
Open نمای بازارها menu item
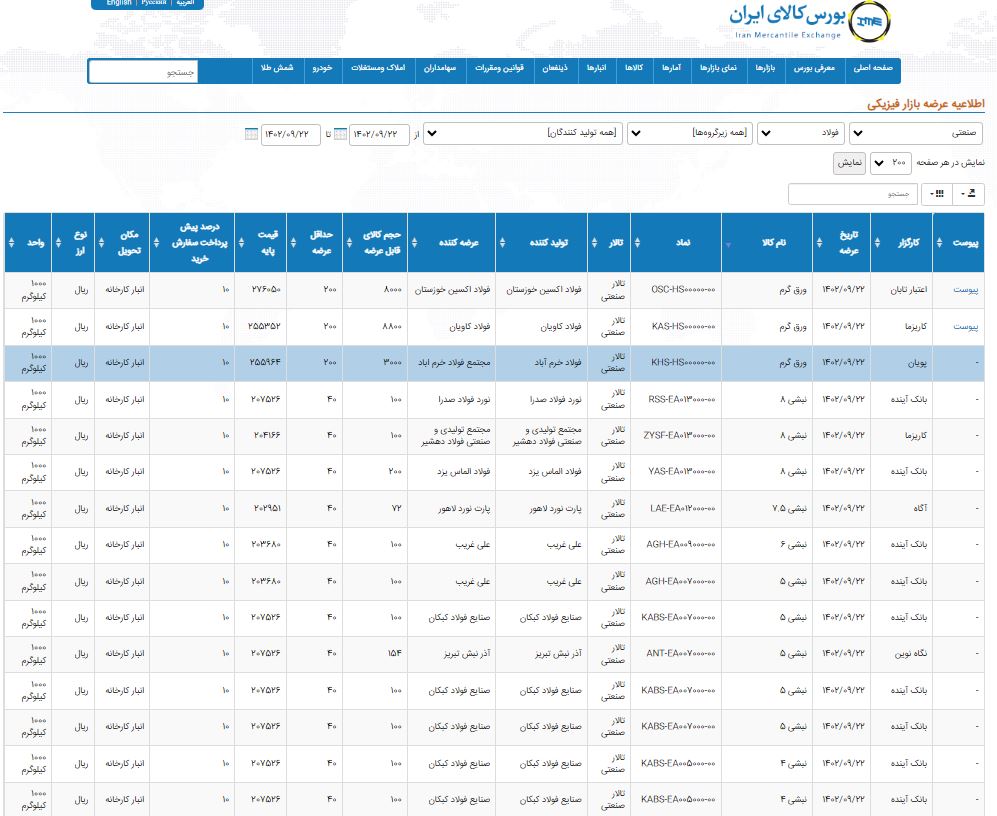tap(719, 68)
